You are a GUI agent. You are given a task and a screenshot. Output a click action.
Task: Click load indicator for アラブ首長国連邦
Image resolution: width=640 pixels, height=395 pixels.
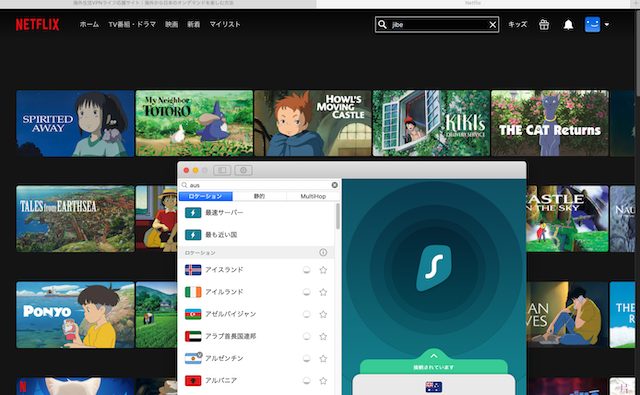(307, 336)
